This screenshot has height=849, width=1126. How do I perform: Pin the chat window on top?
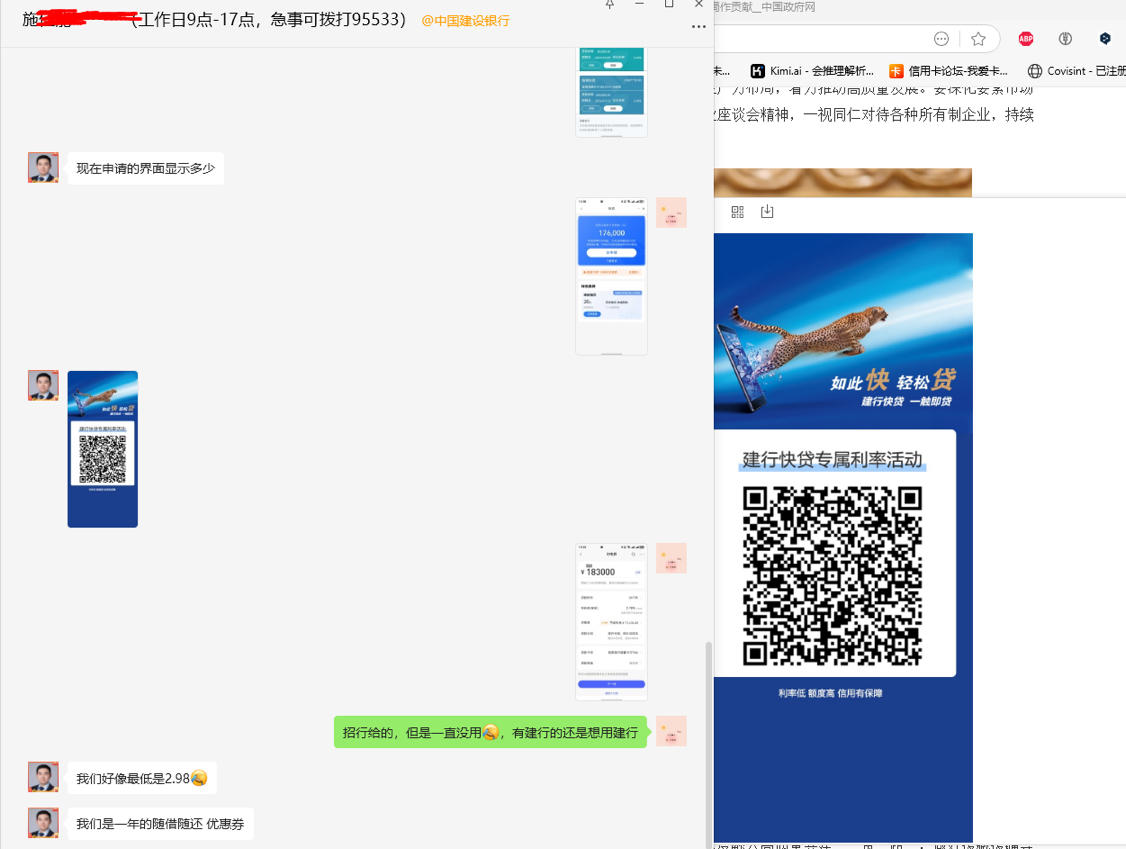610,4
